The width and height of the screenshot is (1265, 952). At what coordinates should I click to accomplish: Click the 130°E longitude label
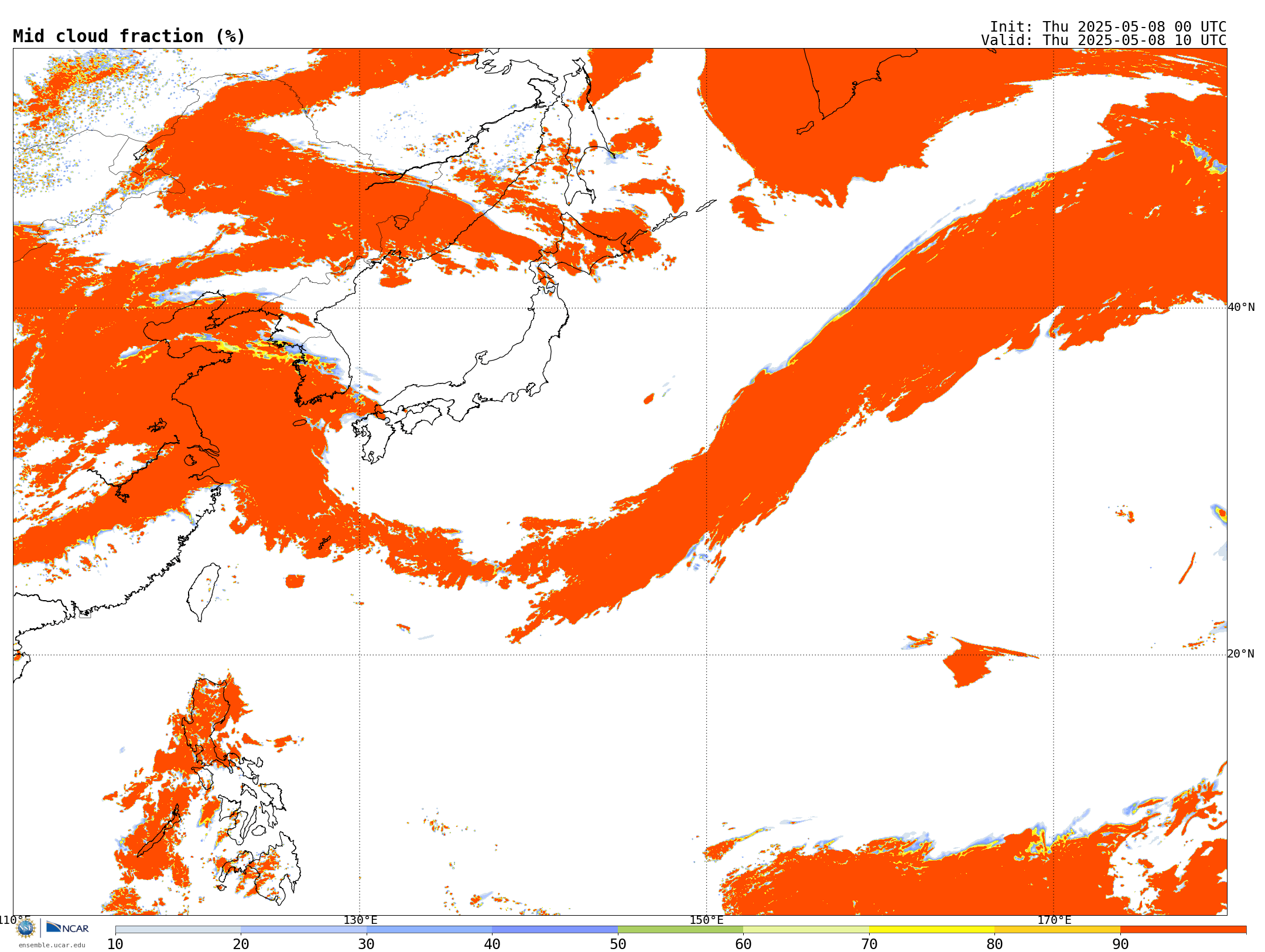(x=360, y=920)
